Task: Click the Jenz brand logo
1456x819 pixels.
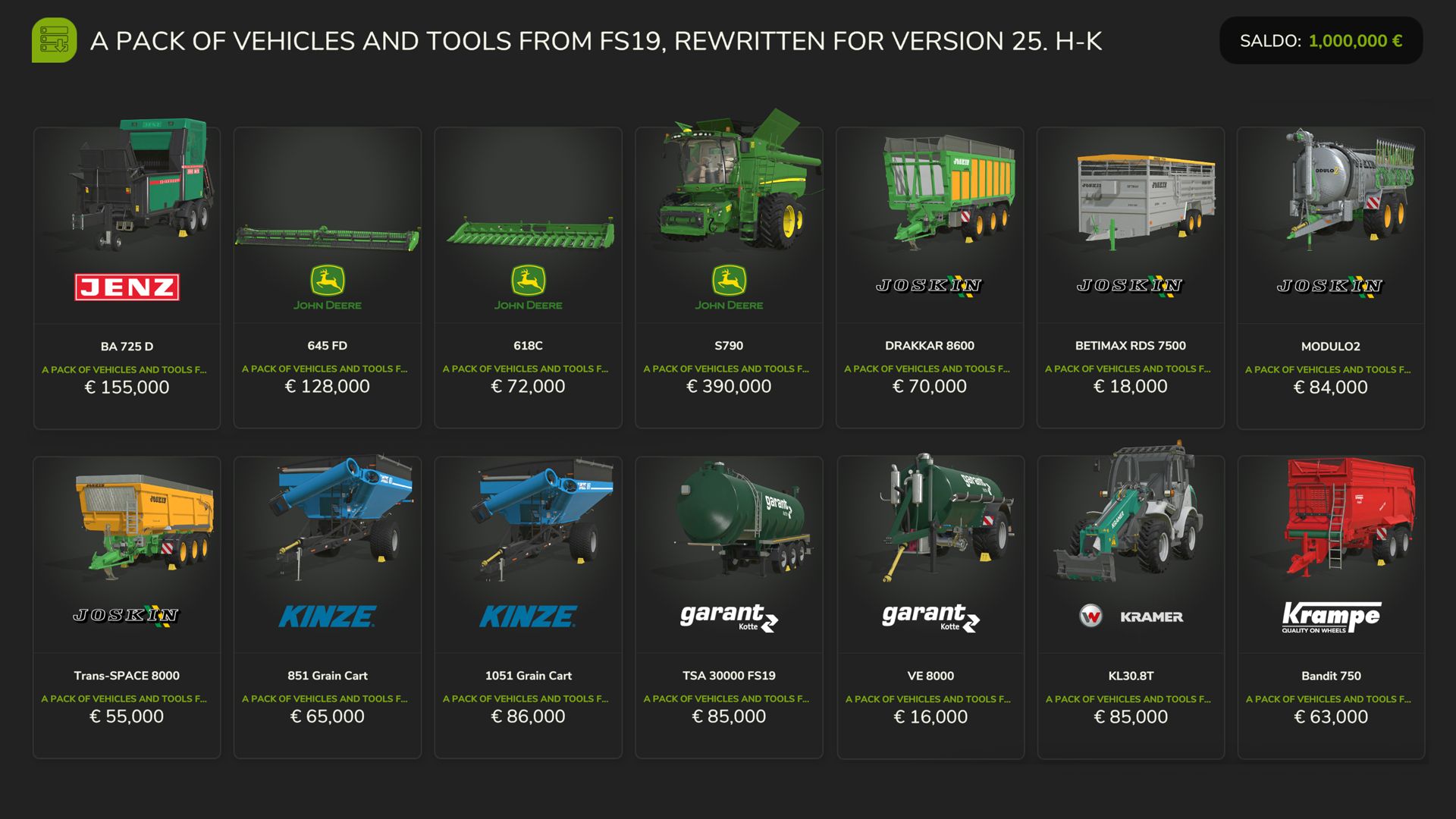Action: (127, 287)
